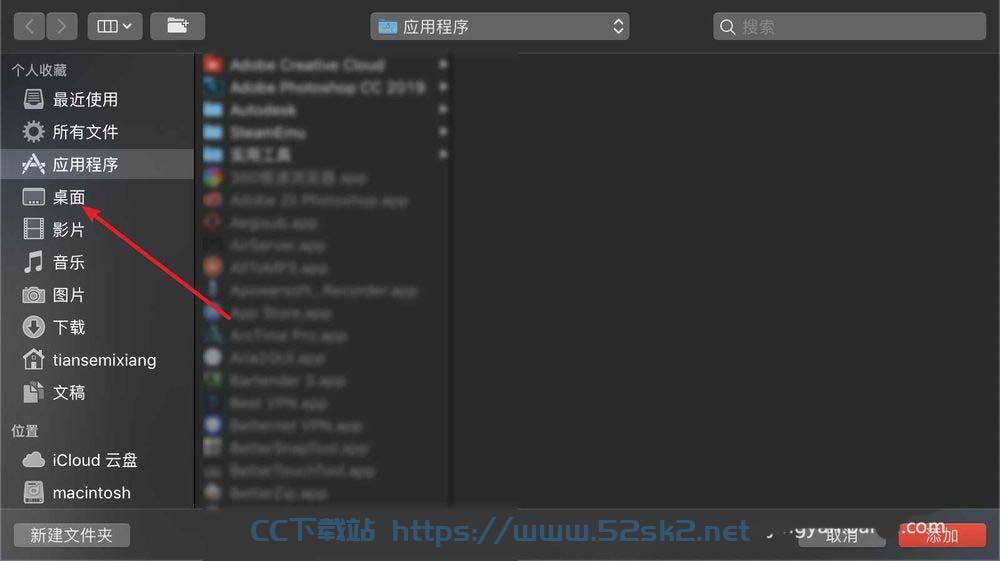Select 最近使用 in the sidebar

click(97, 99)
